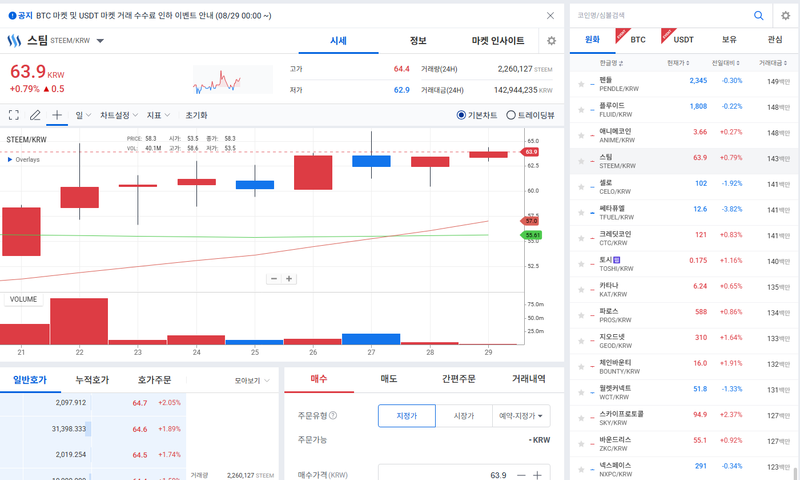This screenshot has width=800, height=480.
Task: Toggle the 토시 TOSHI/KRW star icon
Action: [581, 264]
